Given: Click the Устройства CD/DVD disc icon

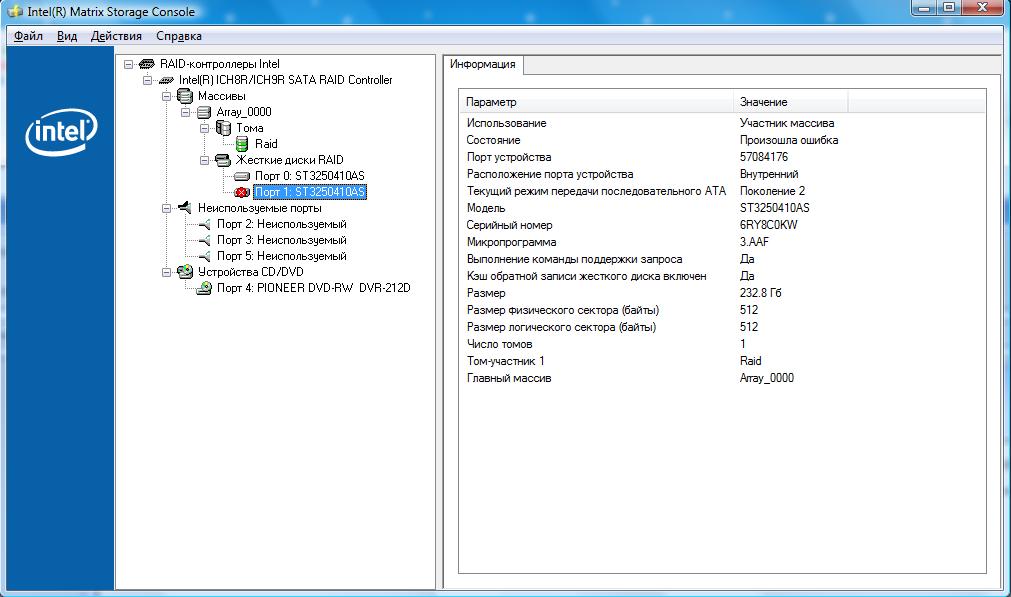Looking at the screenshot, I should 185,271.
